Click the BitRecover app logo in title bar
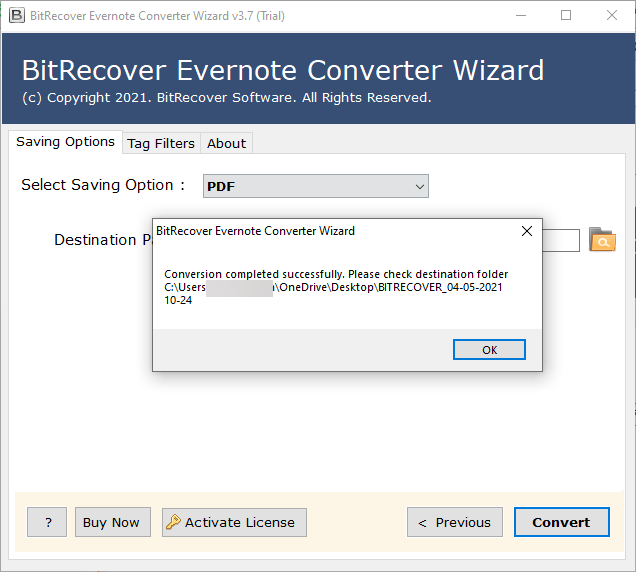636x572 pixels. [17, 16]
